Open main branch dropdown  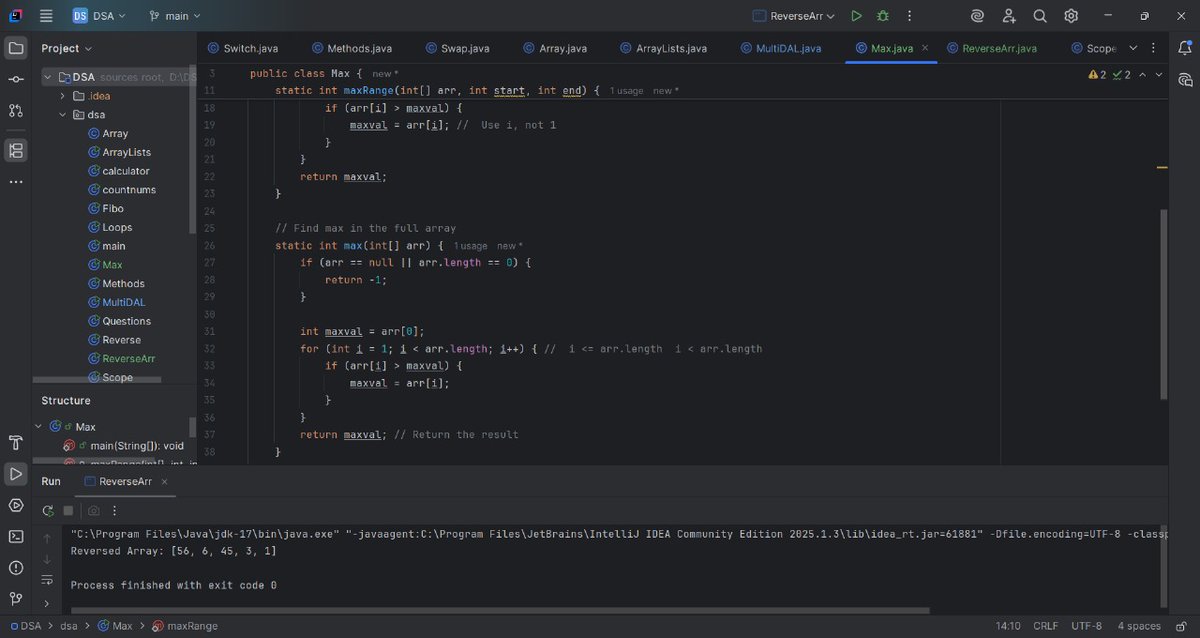pos(175,16)
